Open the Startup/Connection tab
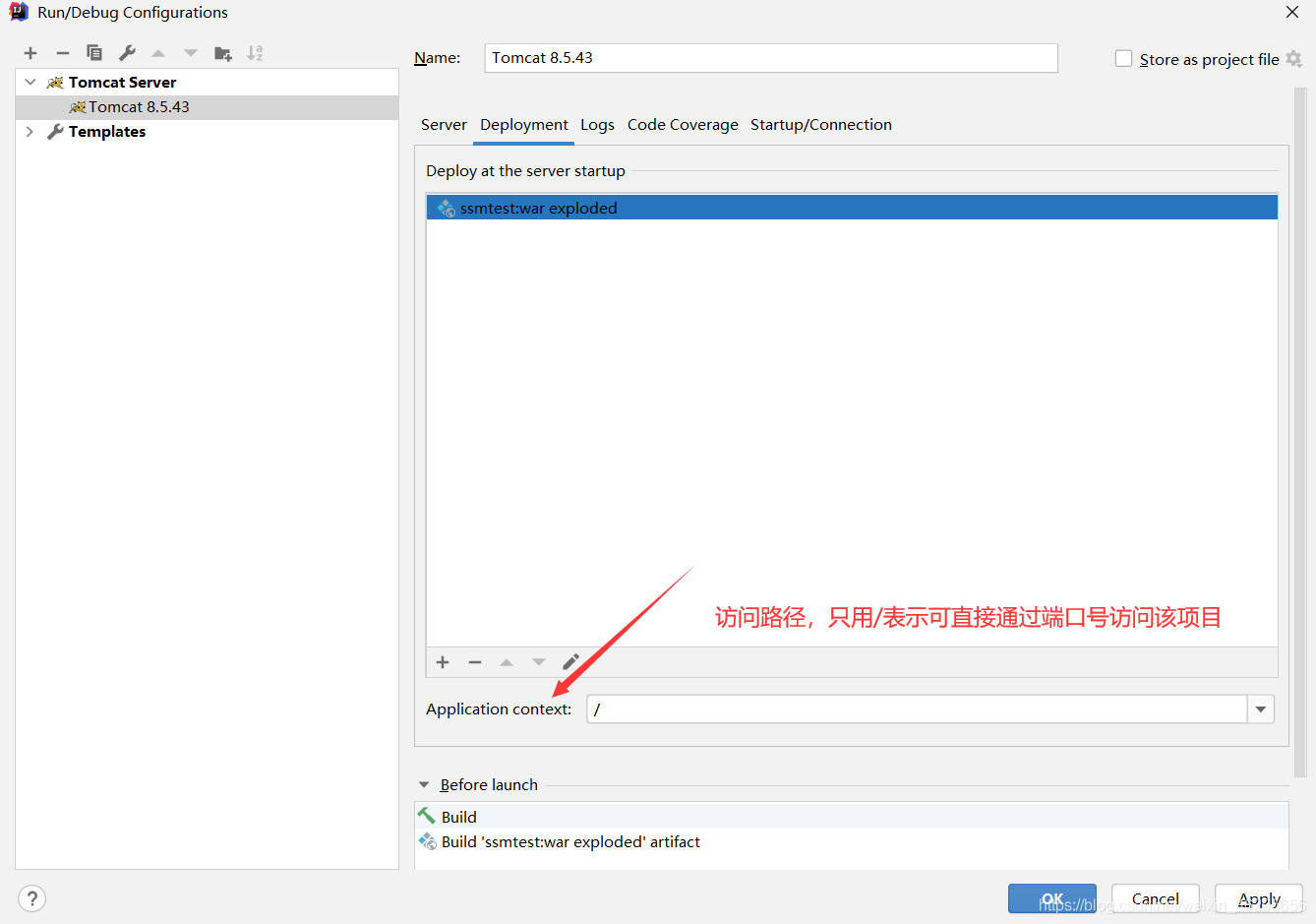1316x924 pixels. (820, 125)
